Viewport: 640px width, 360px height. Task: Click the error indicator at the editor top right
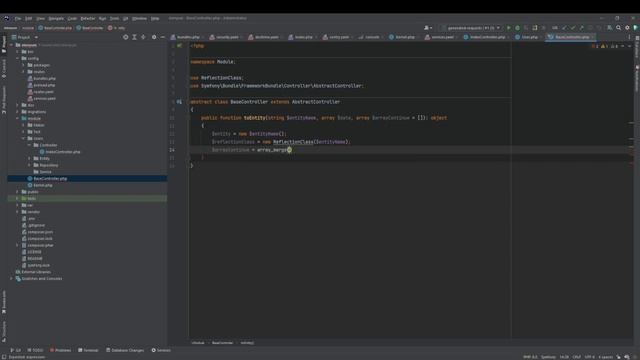(x=595, y=46)
